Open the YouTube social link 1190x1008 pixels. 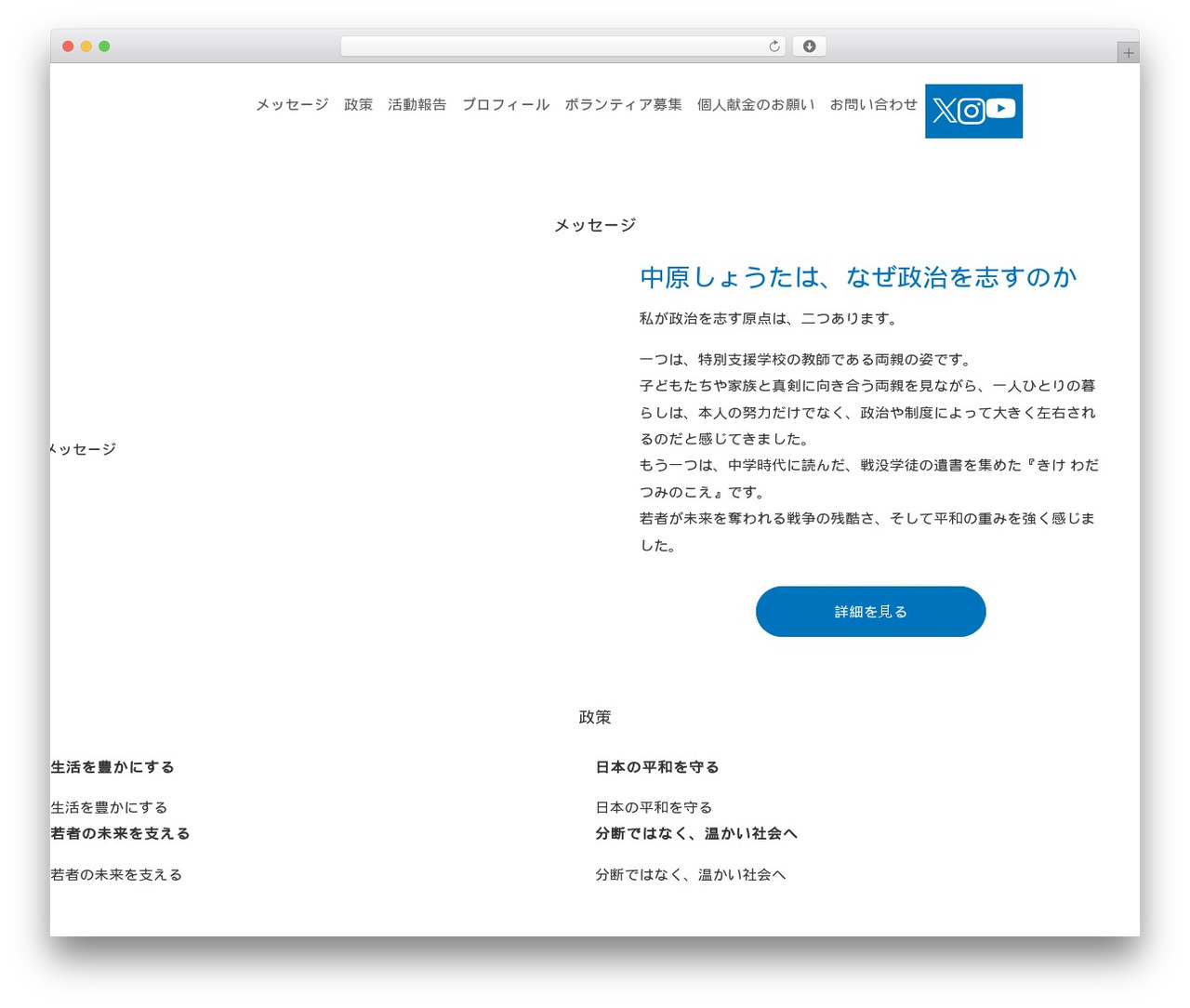pyautogui.click(x=1001, y=109)
